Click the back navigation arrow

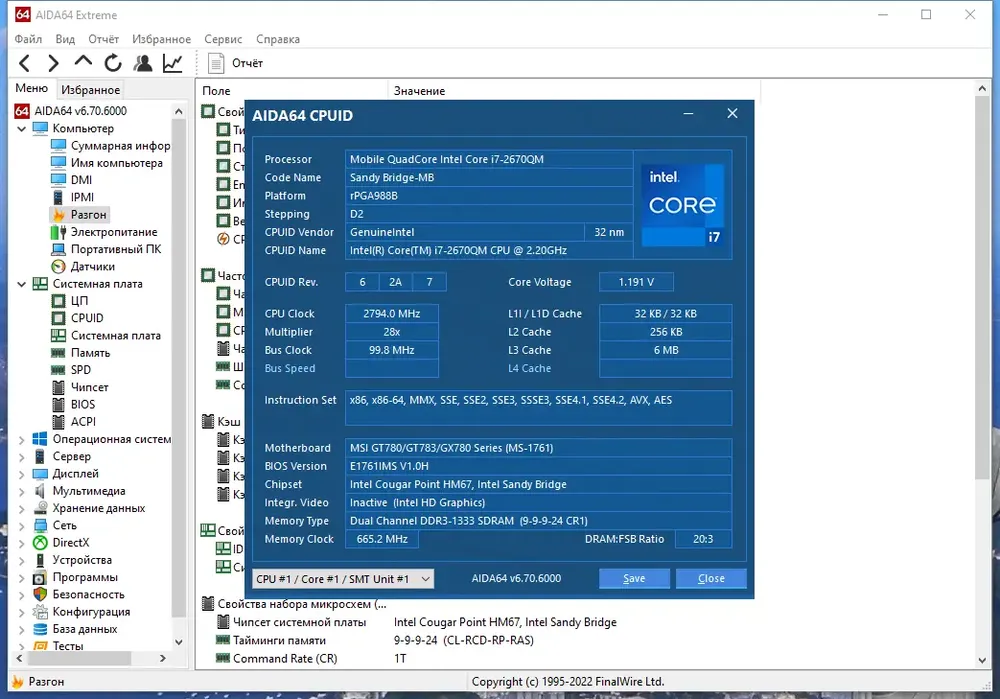point(25,63)
